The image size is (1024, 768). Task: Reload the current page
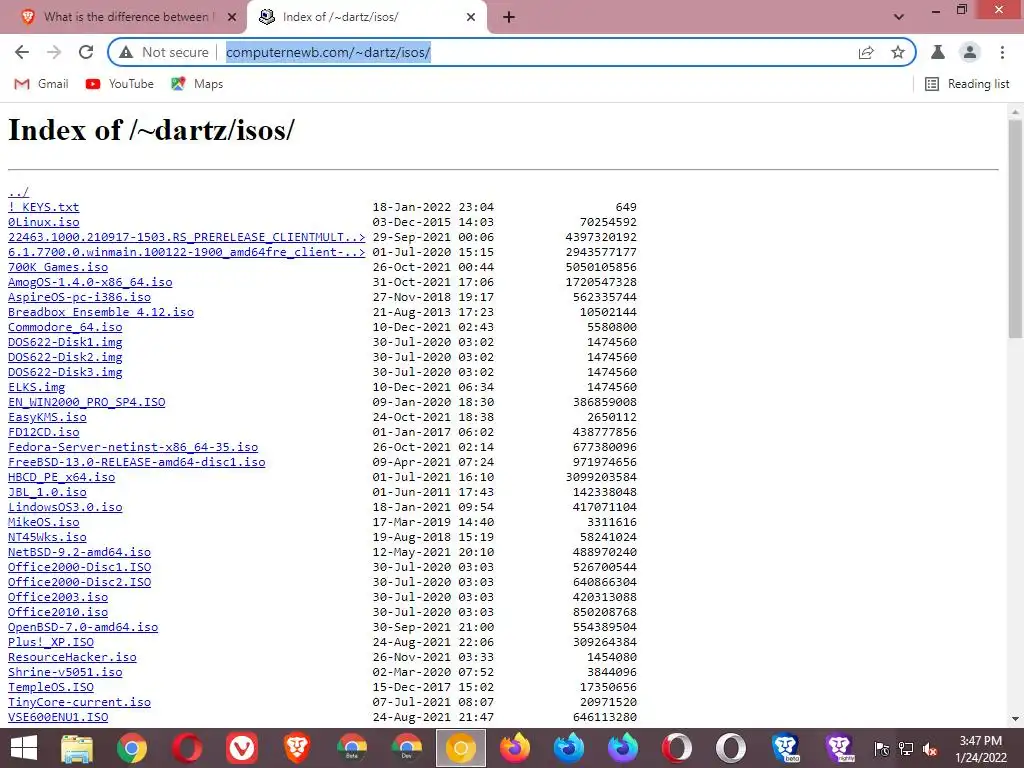[x=86, y=52]
